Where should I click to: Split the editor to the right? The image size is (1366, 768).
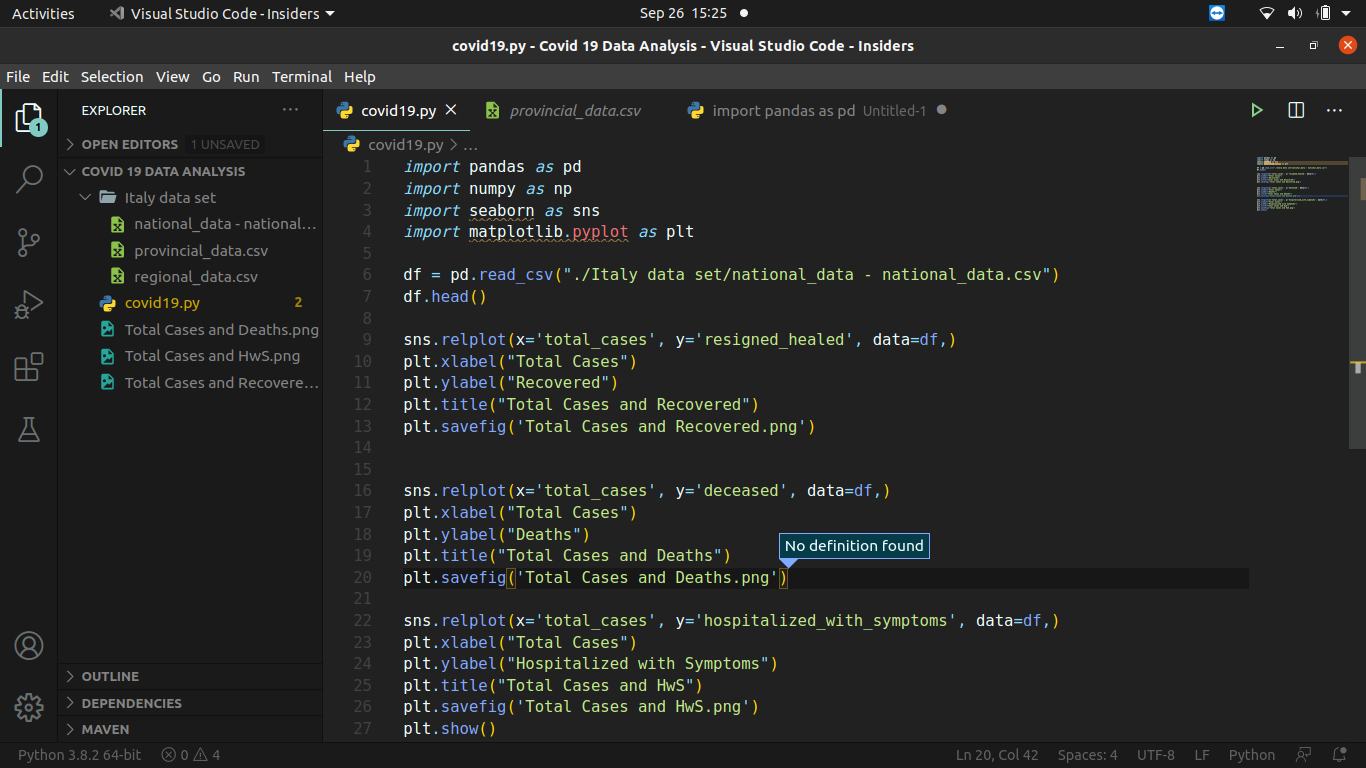pyautogui.click(x=1296, y=110)
